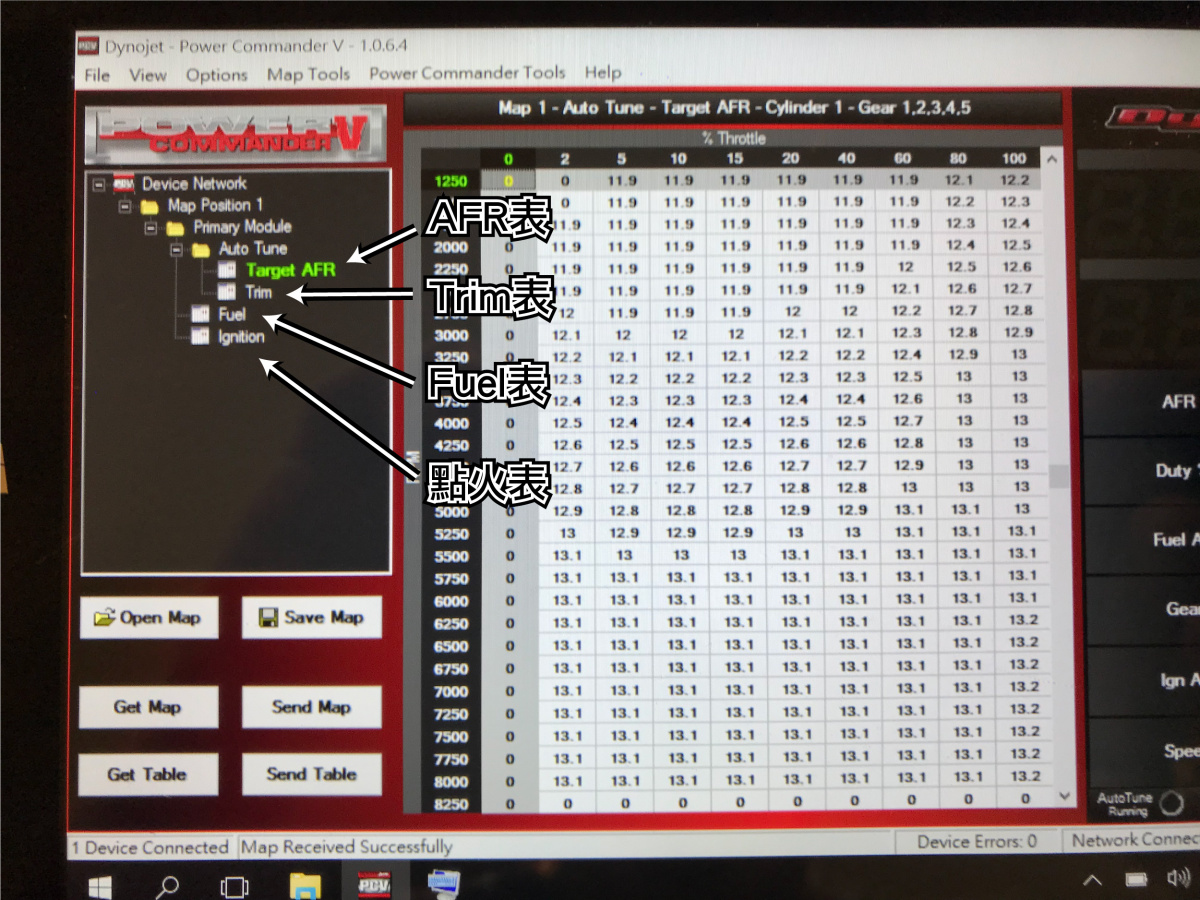Viewport: 1200px width, 900px height.
Task: Click the scroll down arrow of the table
Action: coord(1063,797)
